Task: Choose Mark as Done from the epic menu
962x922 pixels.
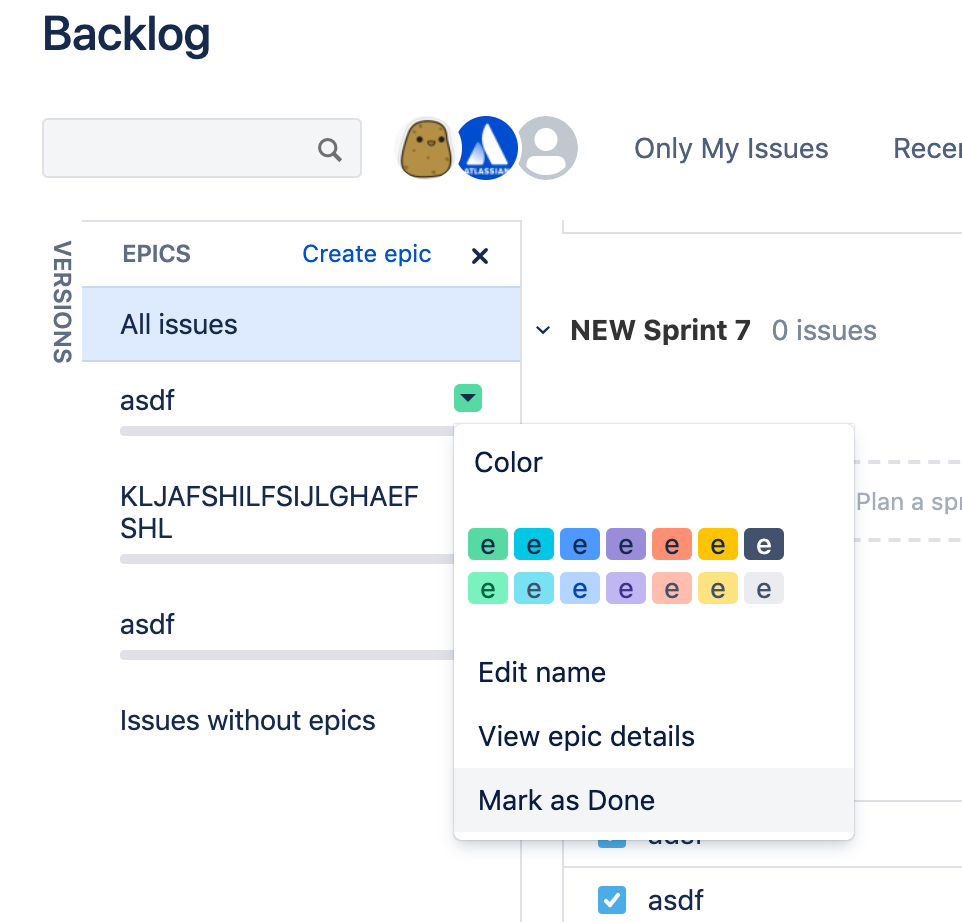Action: (x=567, y=800)
